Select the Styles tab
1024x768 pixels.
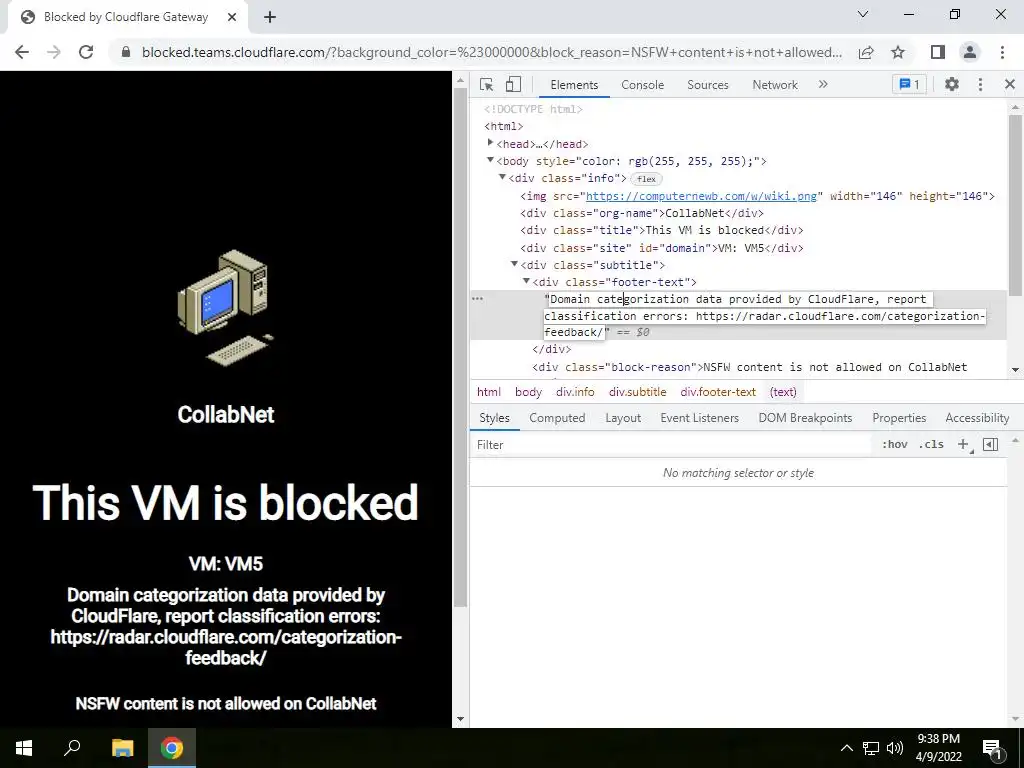pos(494,418)
